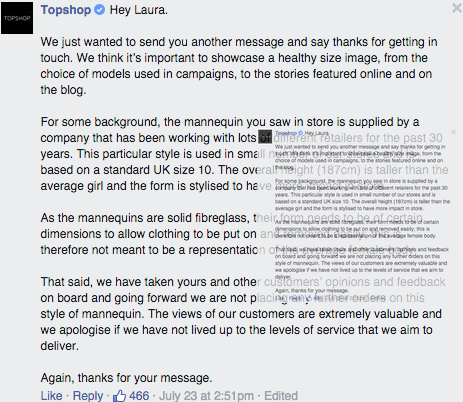Dismiss the comment with the top-right X
Image resolution: width=463 pixels, height=402 pixels.
point(457,8)
